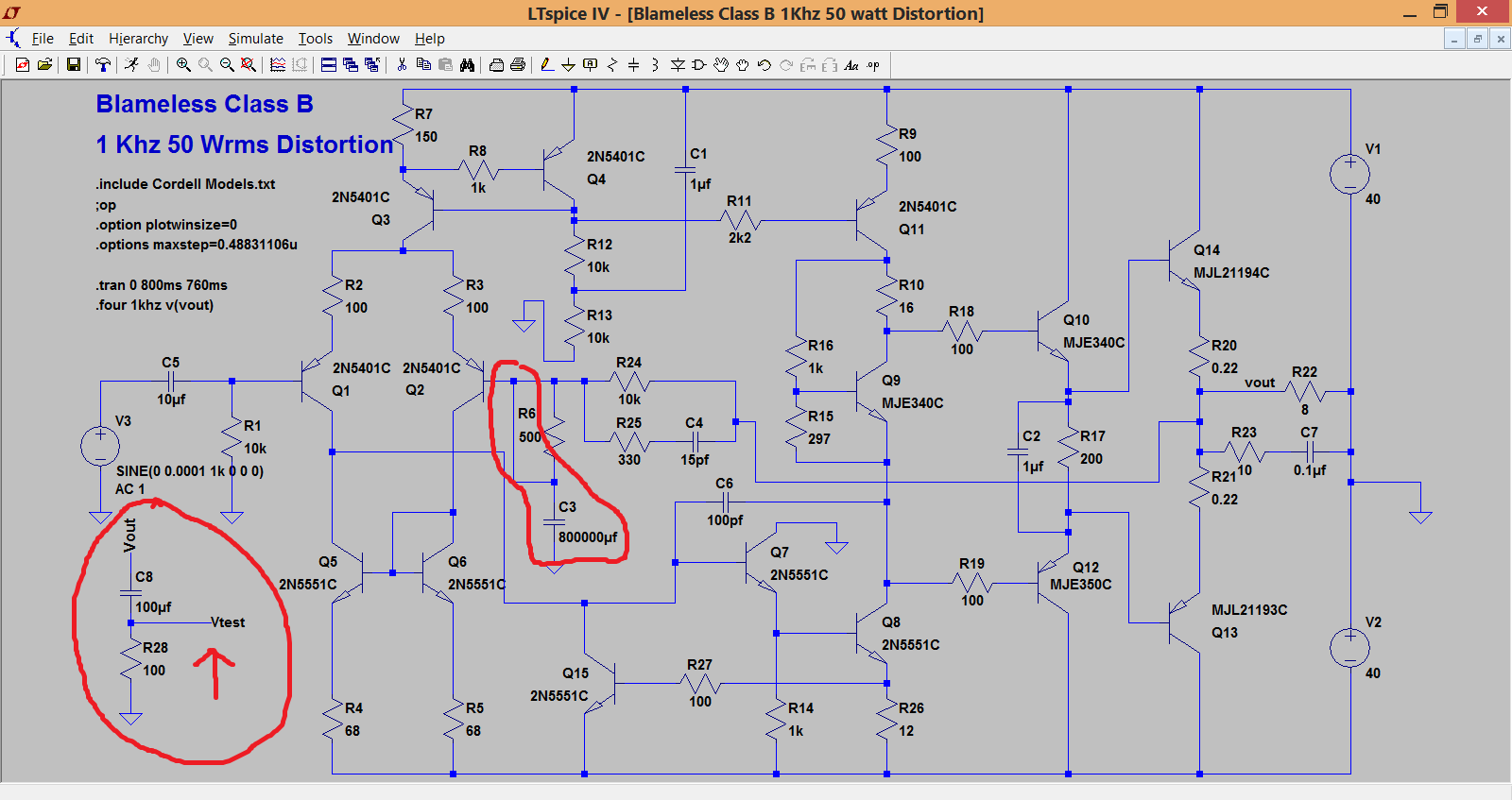Select the Place Capacitor tool
Screen dimensions: 1512x800
tap(633, 65)
